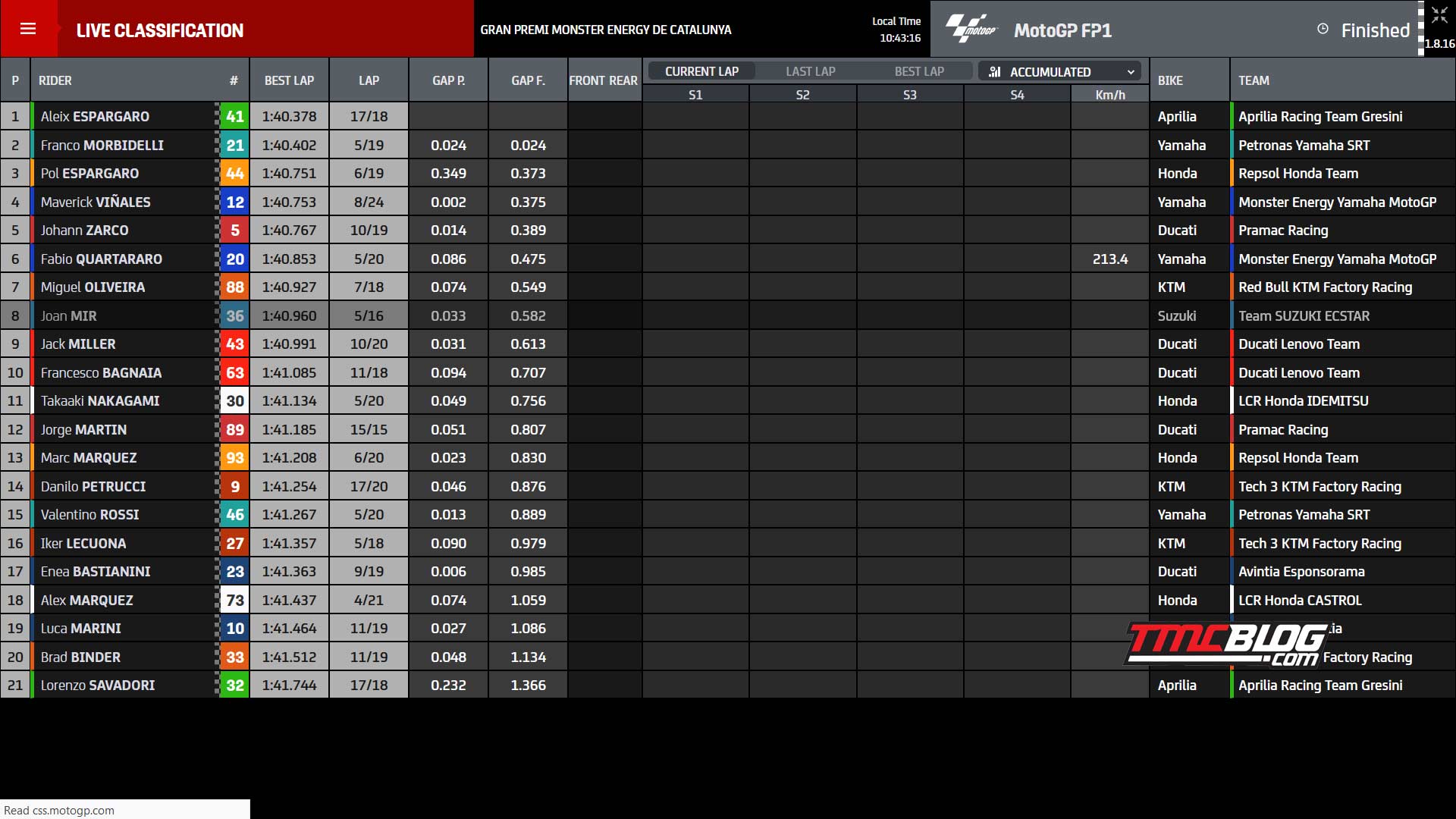Select rider Valentino ROSSI

89,515
